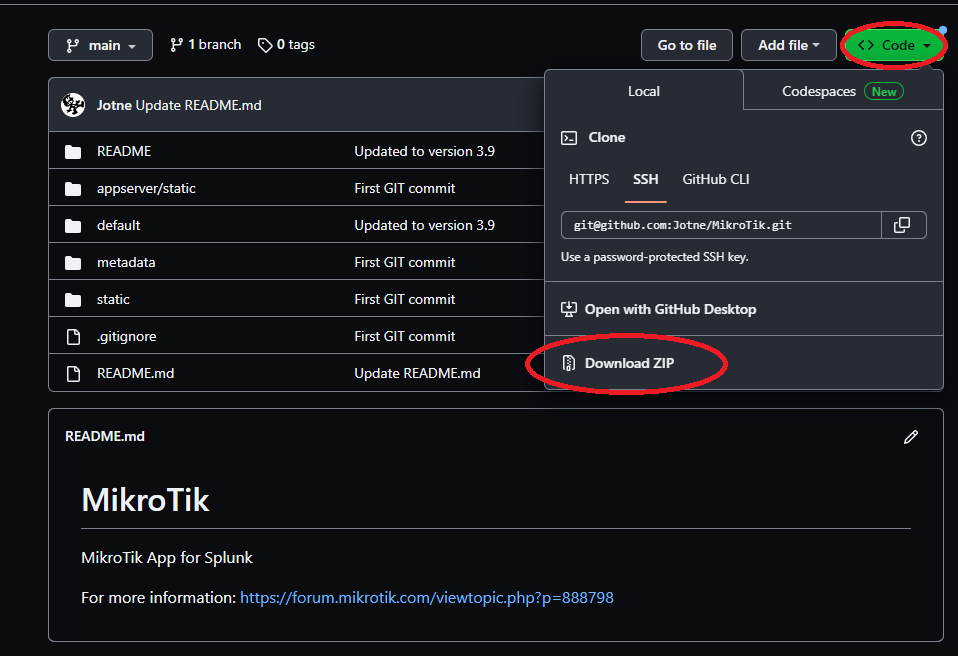Edit README.md using the pencil icon

(911, 436)
